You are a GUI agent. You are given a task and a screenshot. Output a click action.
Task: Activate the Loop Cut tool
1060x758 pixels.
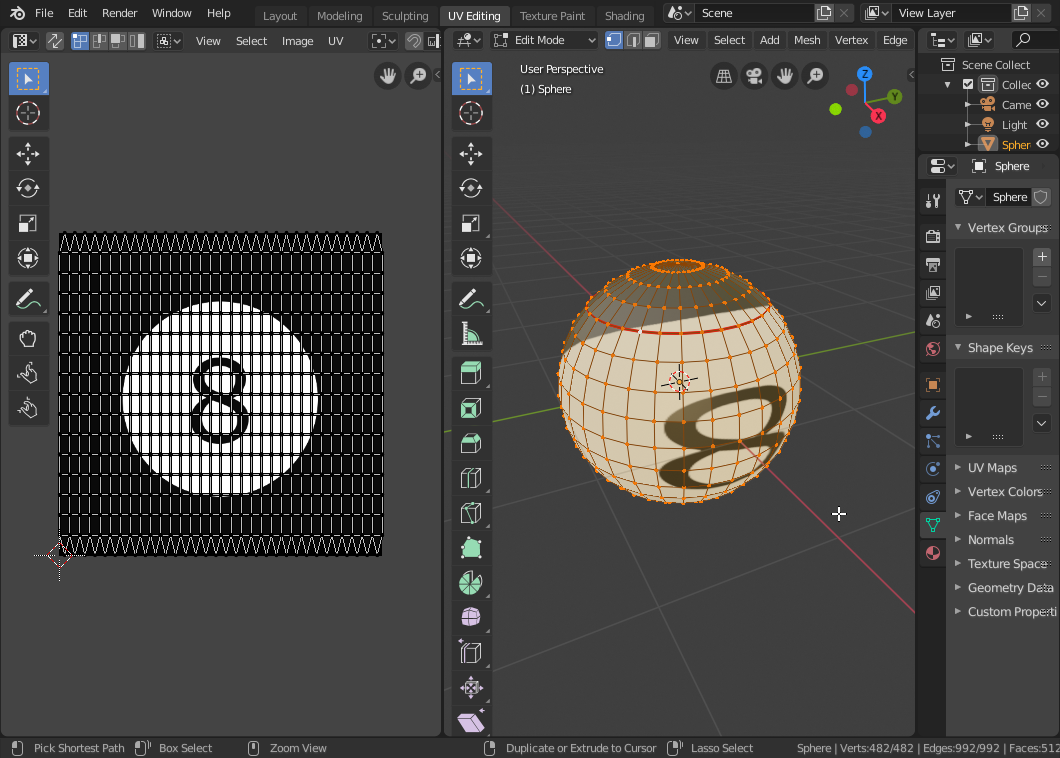[471, 478]
